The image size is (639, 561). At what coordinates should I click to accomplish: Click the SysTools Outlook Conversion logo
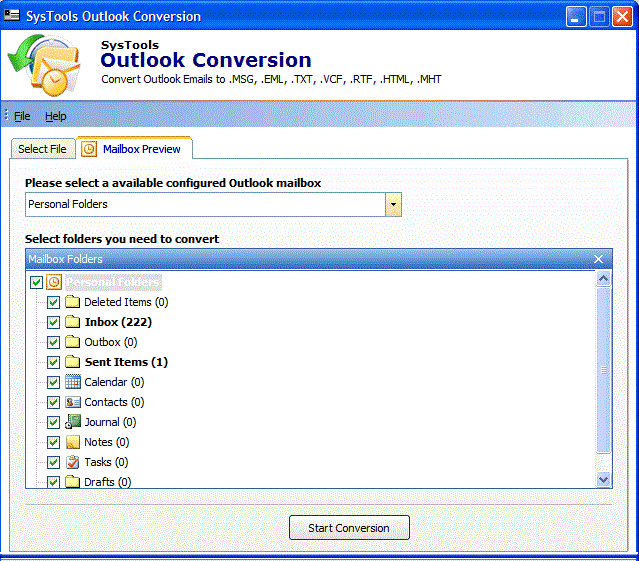click(45, 65)
